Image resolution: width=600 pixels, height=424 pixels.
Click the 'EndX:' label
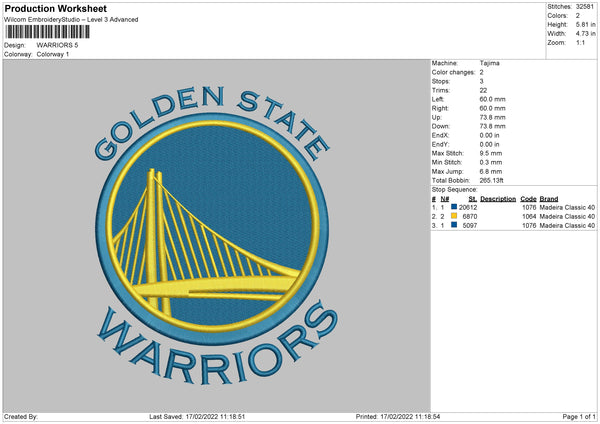[x=440, y=135]
